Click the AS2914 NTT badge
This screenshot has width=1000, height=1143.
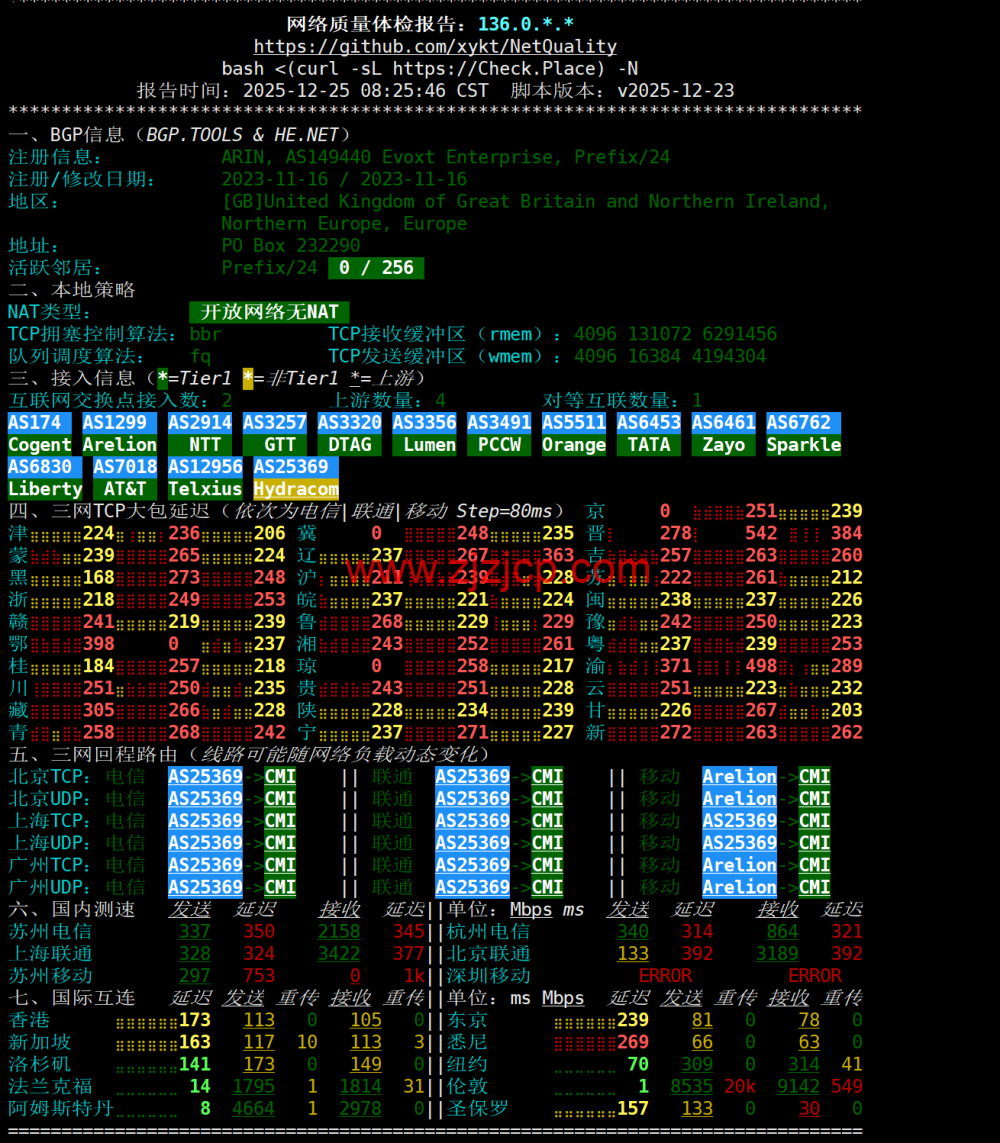point(199,433)
